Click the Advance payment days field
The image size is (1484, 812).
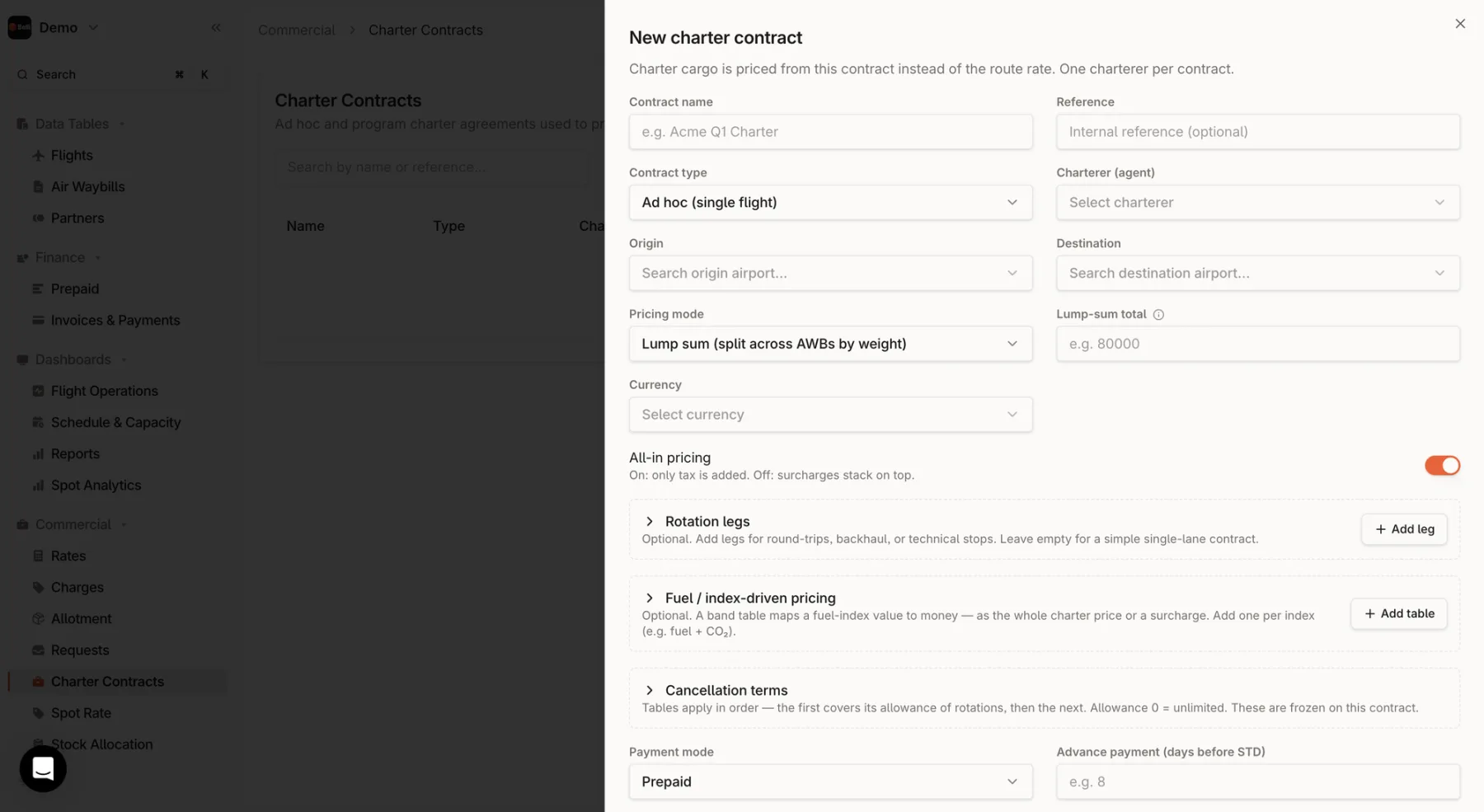pos(1257,781)
